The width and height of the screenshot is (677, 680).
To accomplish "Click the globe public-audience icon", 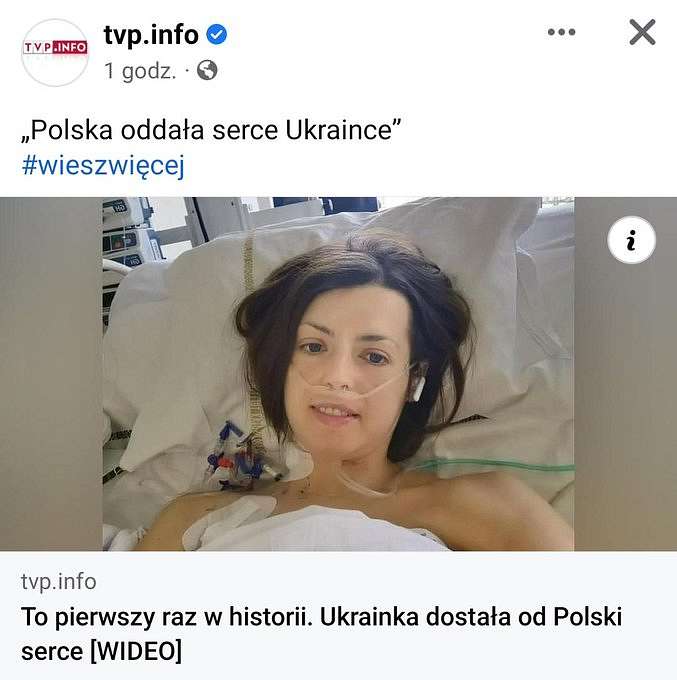I will coord(207,70).
